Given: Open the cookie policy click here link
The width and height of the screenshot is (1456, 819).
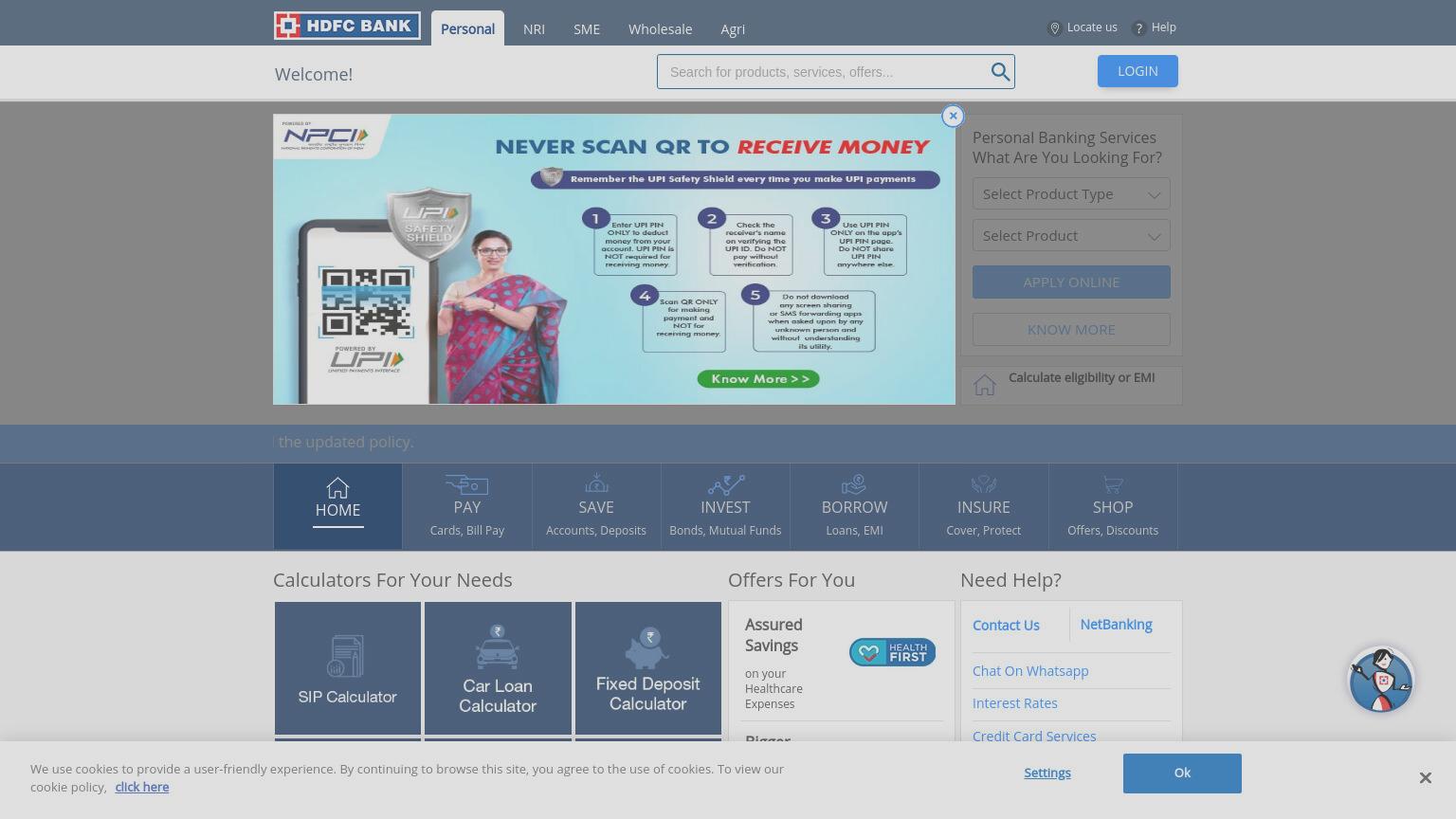Looking at the screenshot, I should (142, 787).
